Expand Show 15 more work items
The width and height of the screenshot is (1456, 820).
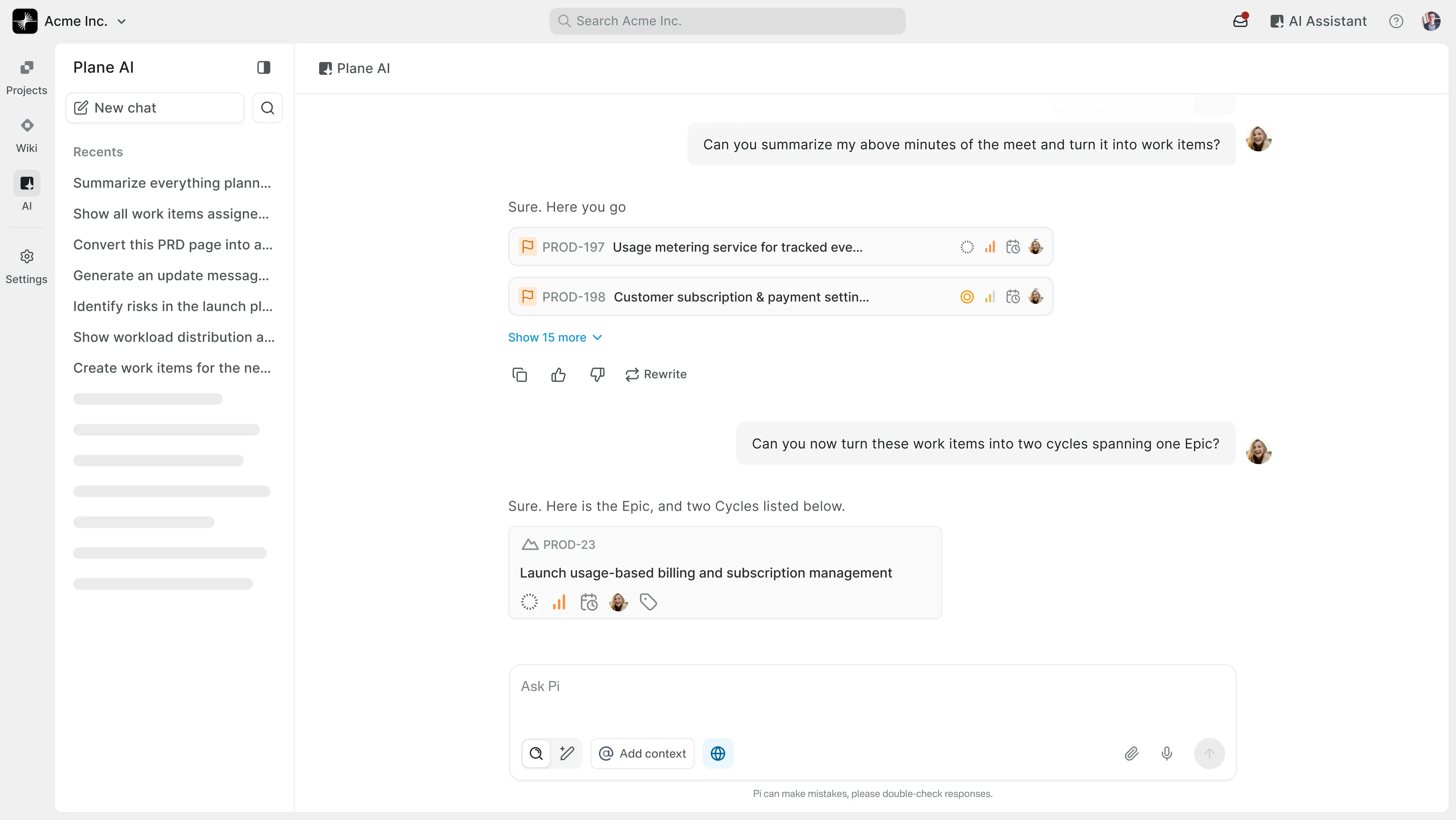tap(554, 338)
